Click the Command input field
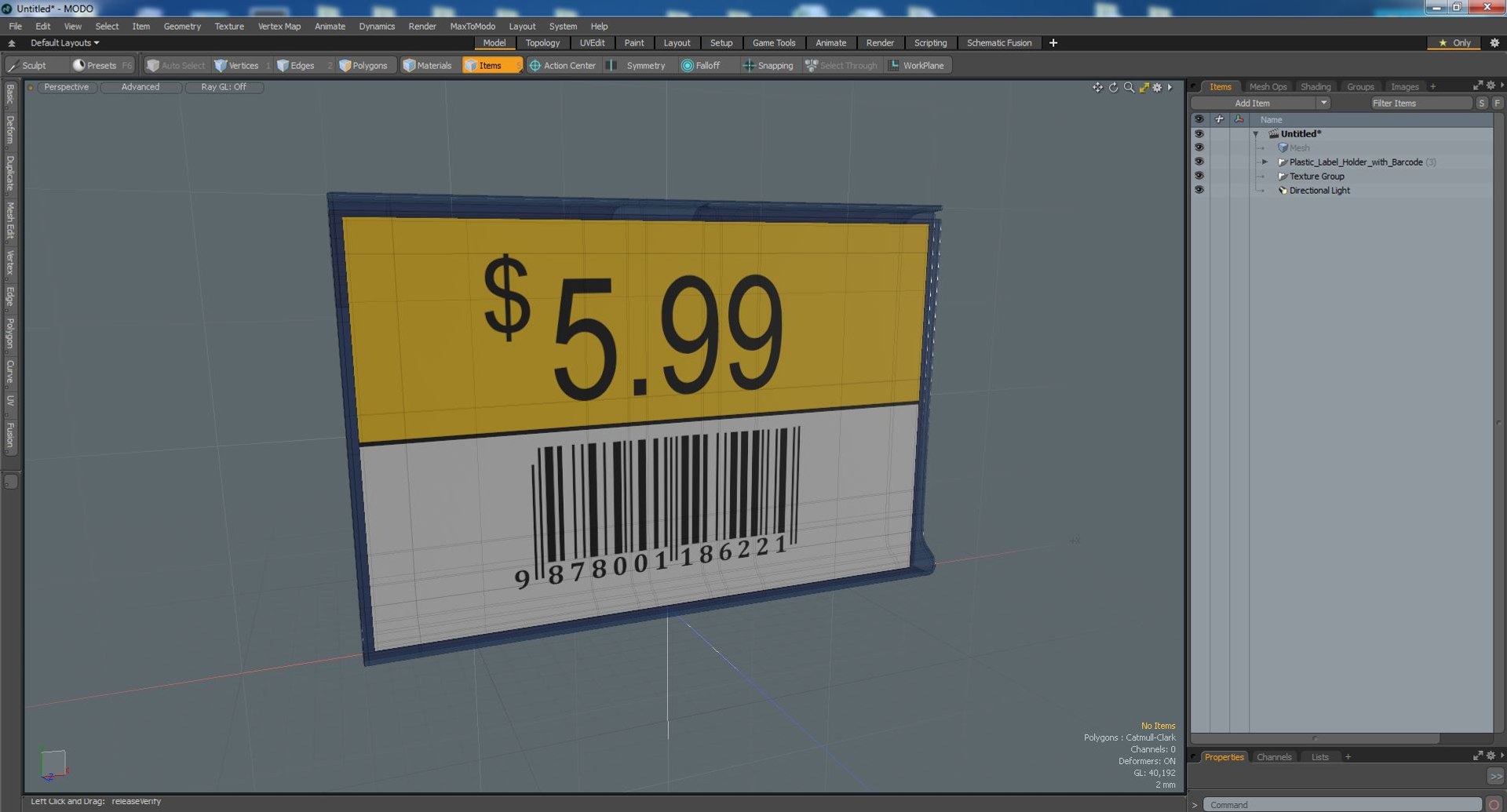The width and height of the screenshot is (1507, 812). [x=1341, y=805]
